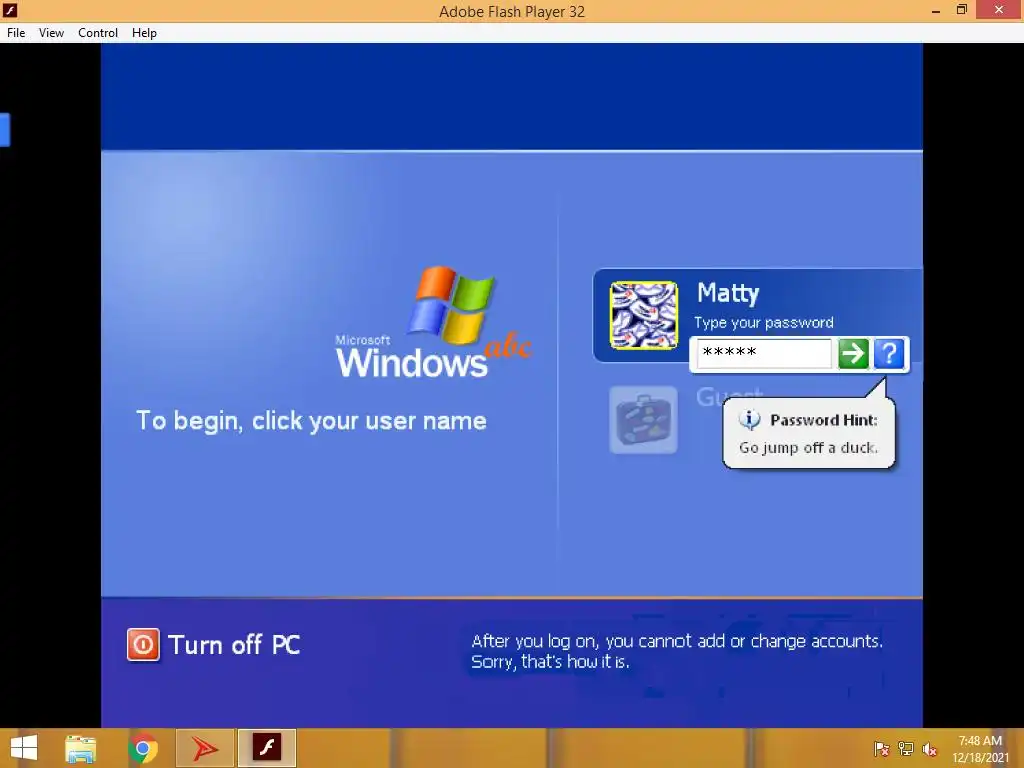Click the Flash Player title bar icon

point(10,10)
